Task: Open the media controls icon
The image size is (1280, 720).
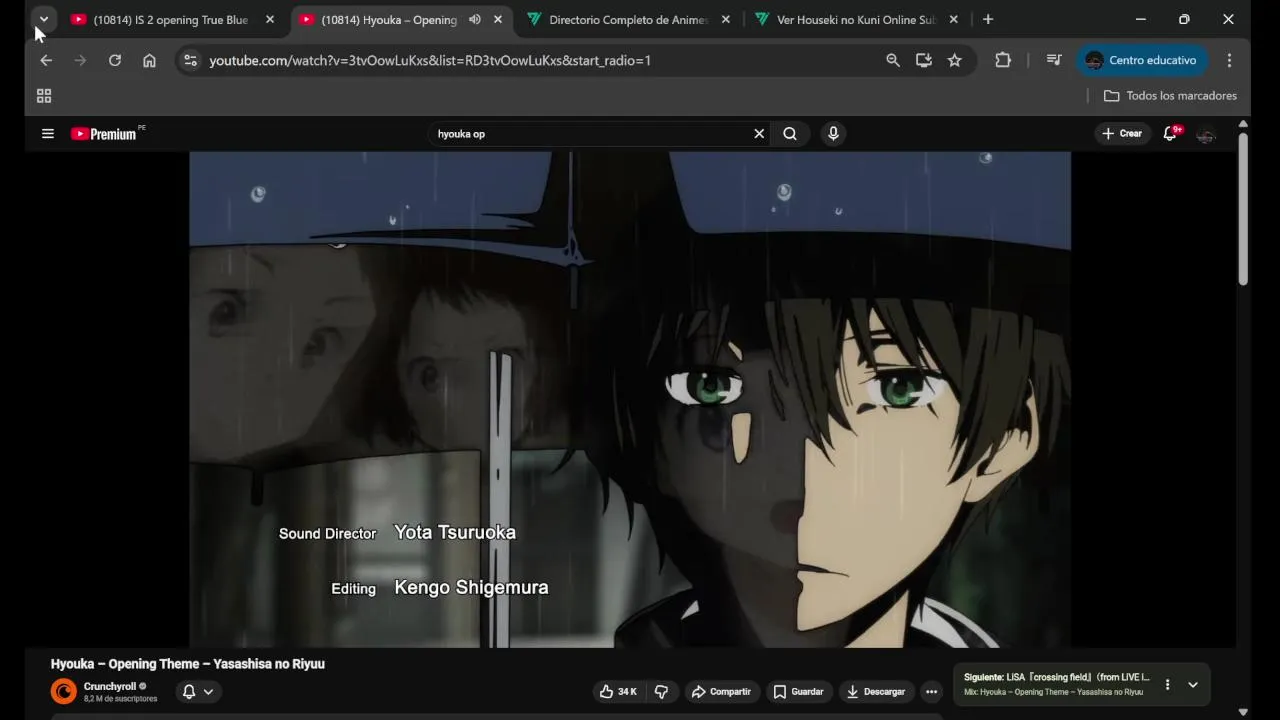Action: (x=1054, y=60)
